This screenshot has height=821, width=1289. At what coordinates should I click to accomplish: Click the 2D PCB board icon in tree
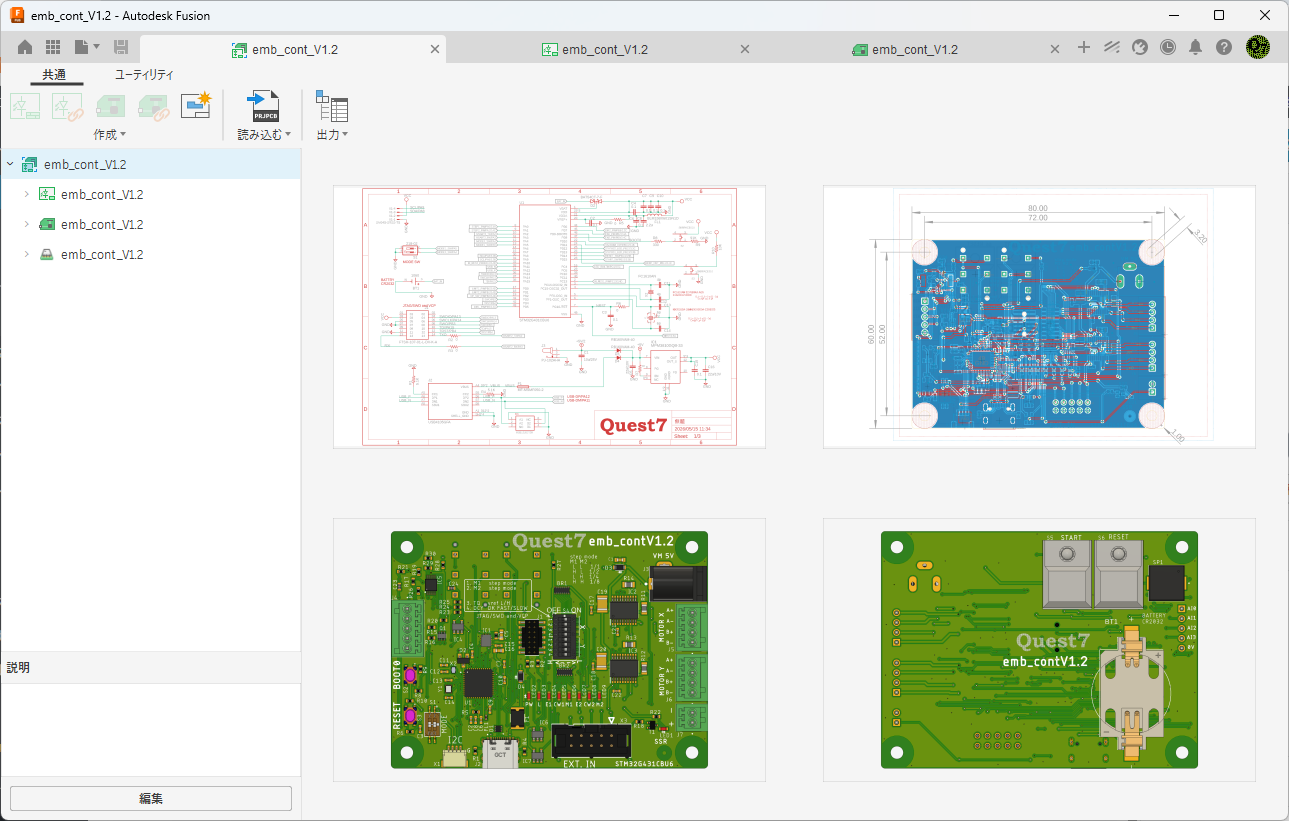pos(47,225)
